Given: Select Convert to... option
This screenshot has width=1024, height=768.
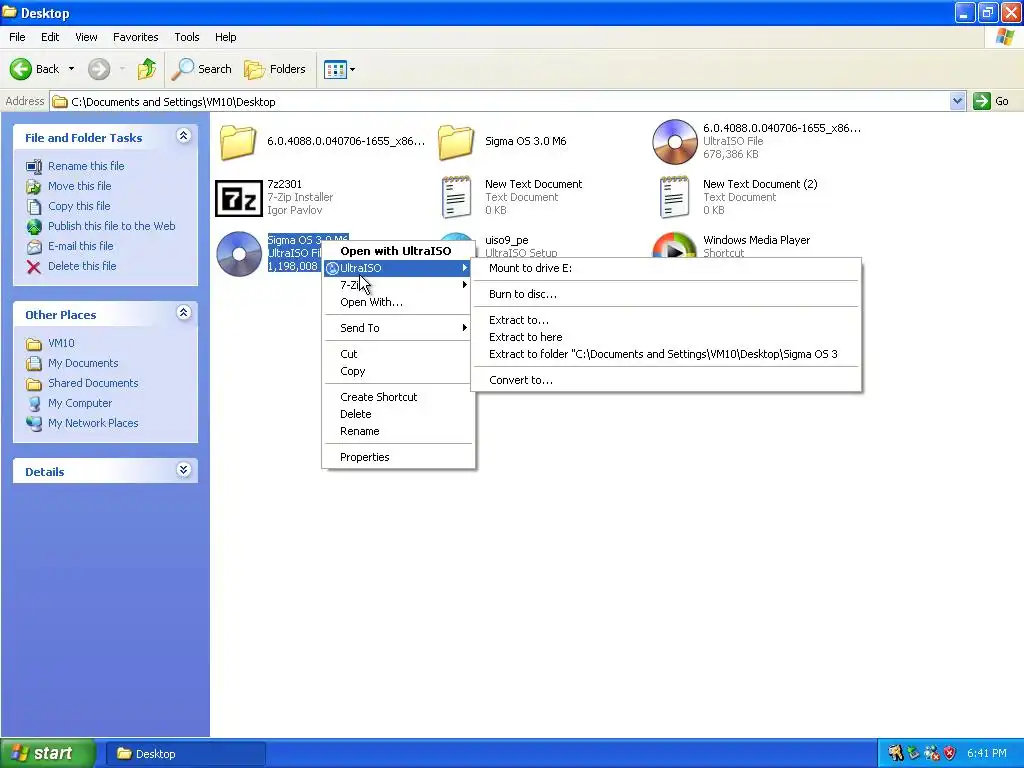Looking at the screenshot, I should click(666, 380).
